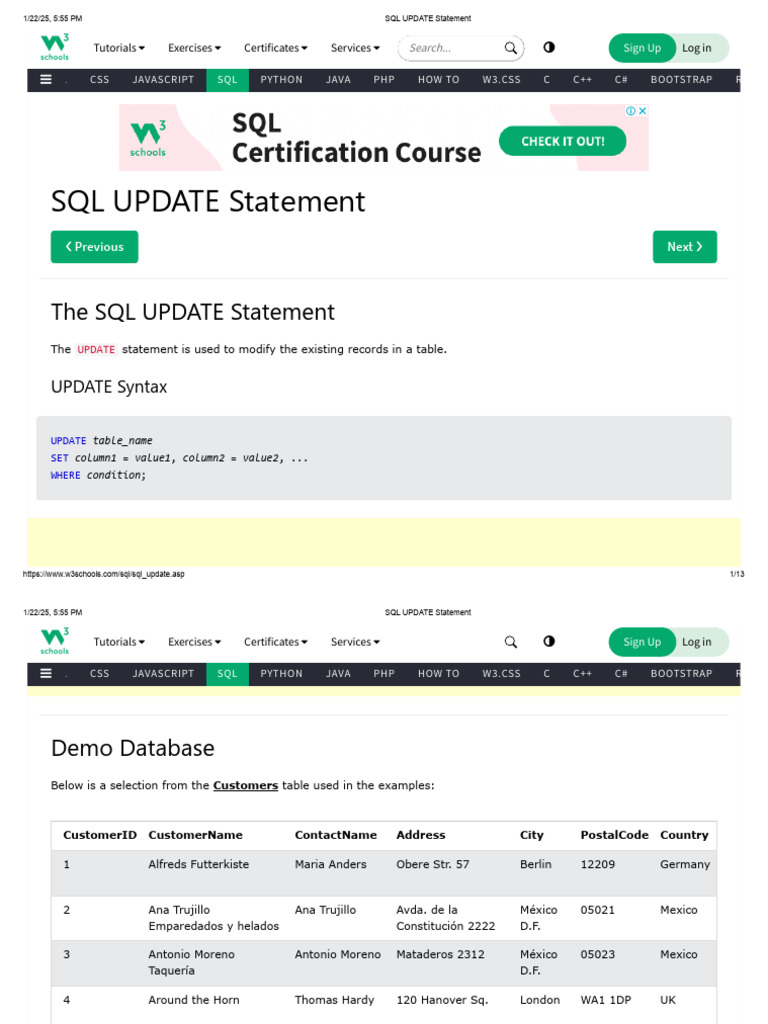Select C# in the first page navbar
The height and width of the screenshot is (1024, 768).
(621, 80)
